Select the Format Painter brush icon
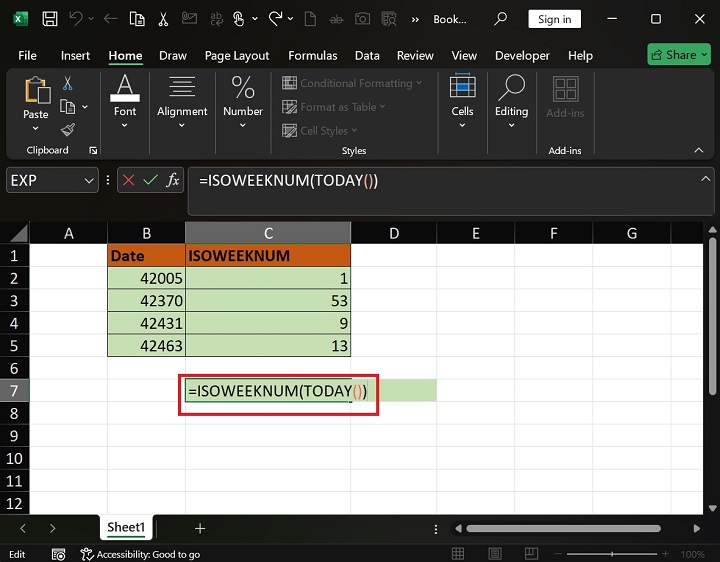The width and height of the screenshot is (720, 562). (68, 130)
